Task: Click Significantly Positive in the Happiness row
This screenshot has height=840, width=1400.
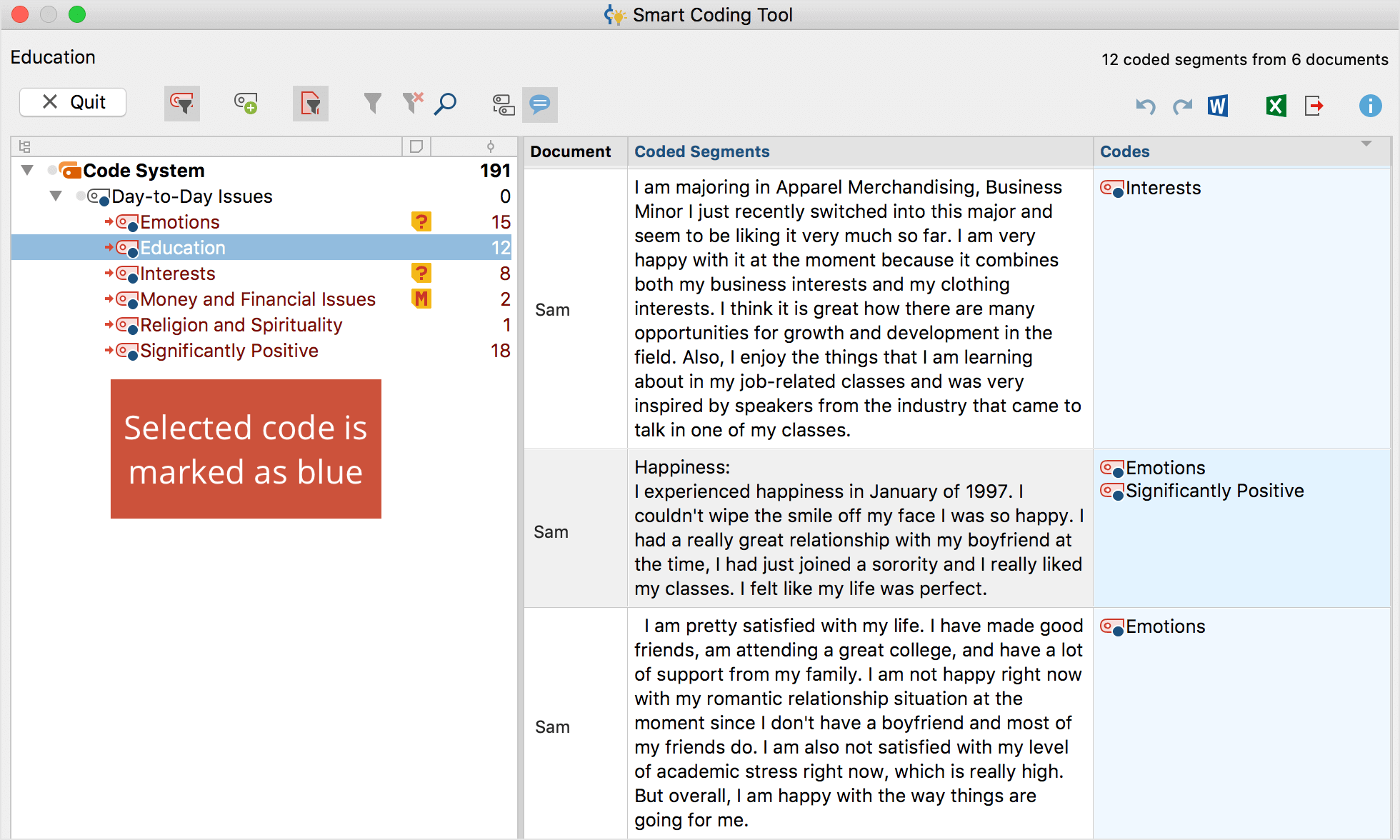Action: point(1215,491)
